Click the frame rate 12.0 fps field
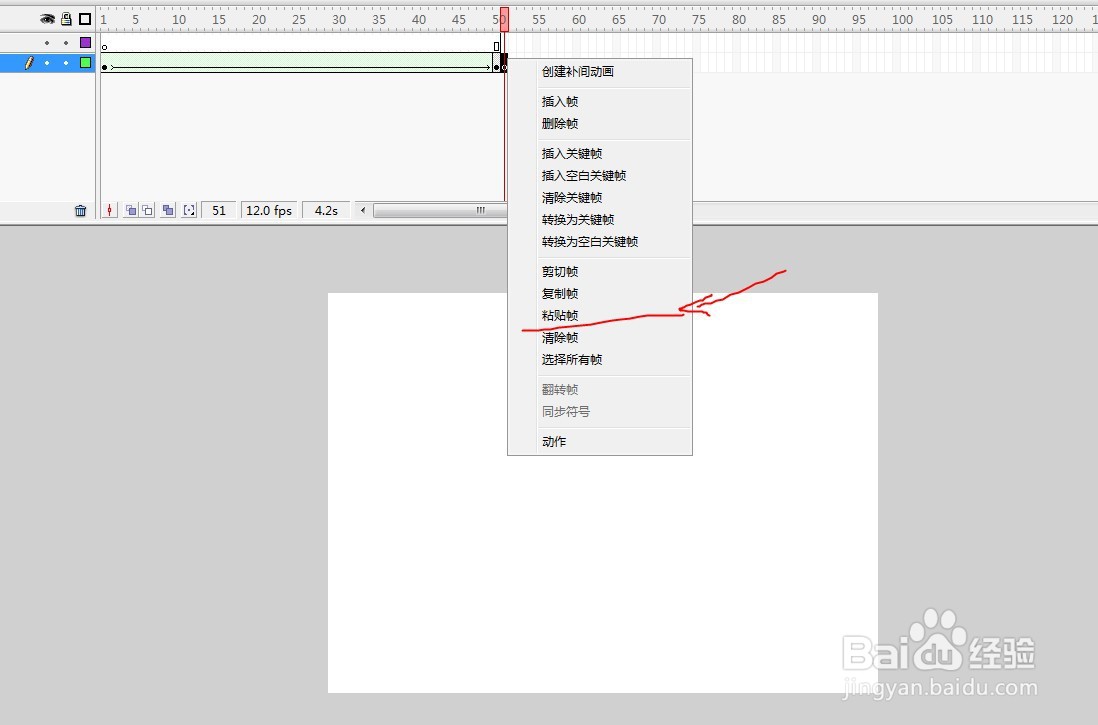 pos(269,210)
